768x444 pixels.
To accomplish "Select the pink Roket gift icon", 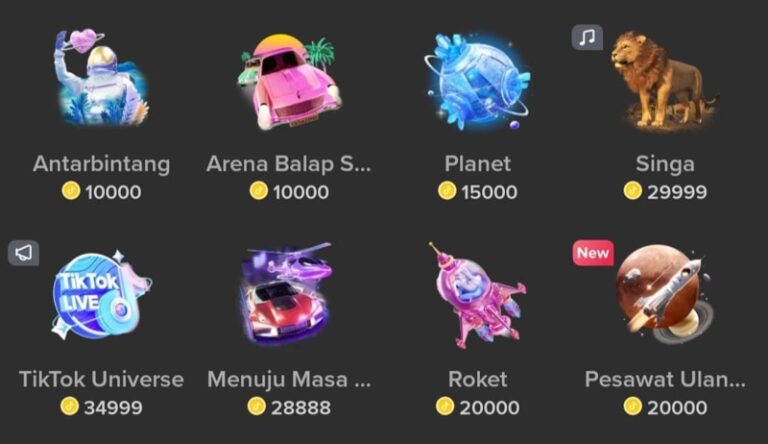I will click(x=477, y=296).
